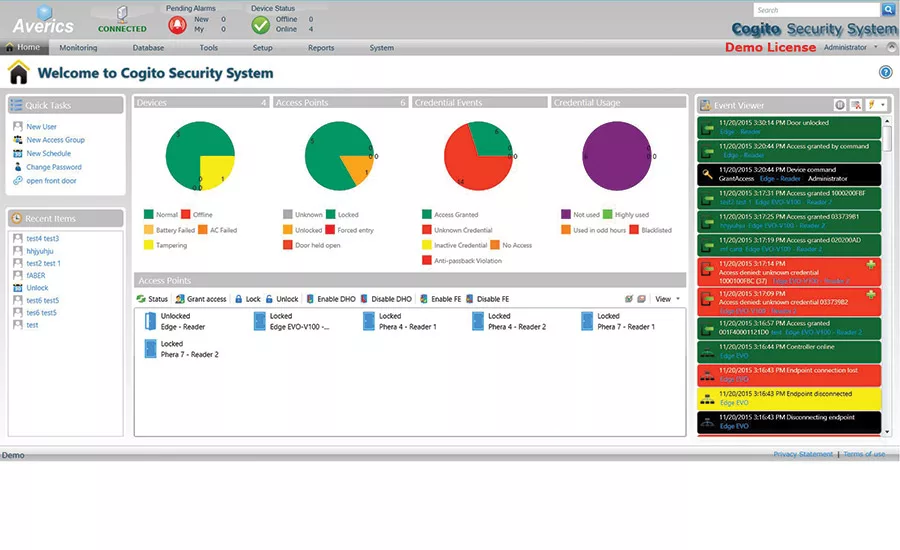Click the Status refresh toolbar button
Image resolution: width=900 pixels, height=550 pixels.
[x=152, y=299]
